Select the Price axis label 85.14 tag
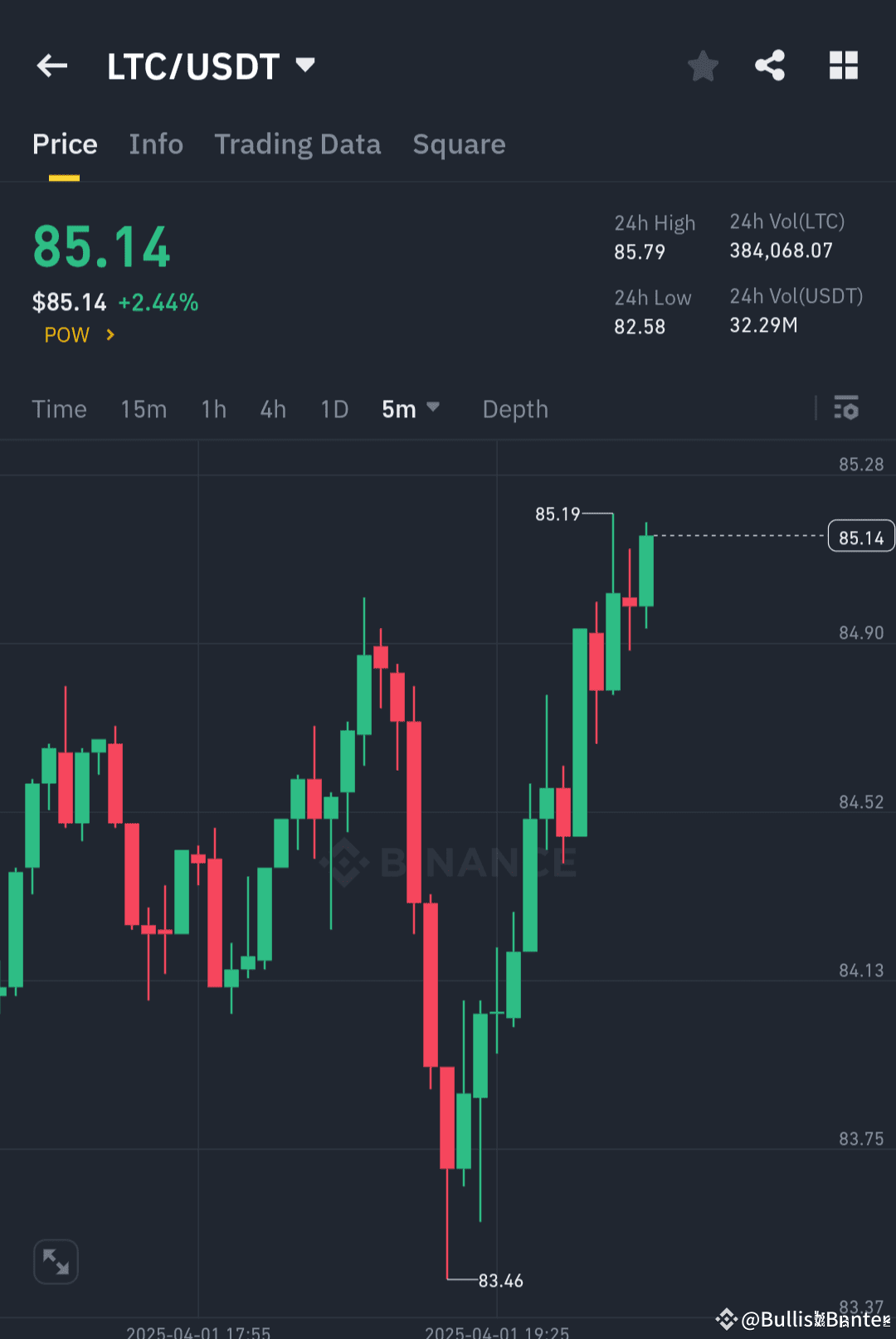 pyautogui.click(x=860, y=536)
